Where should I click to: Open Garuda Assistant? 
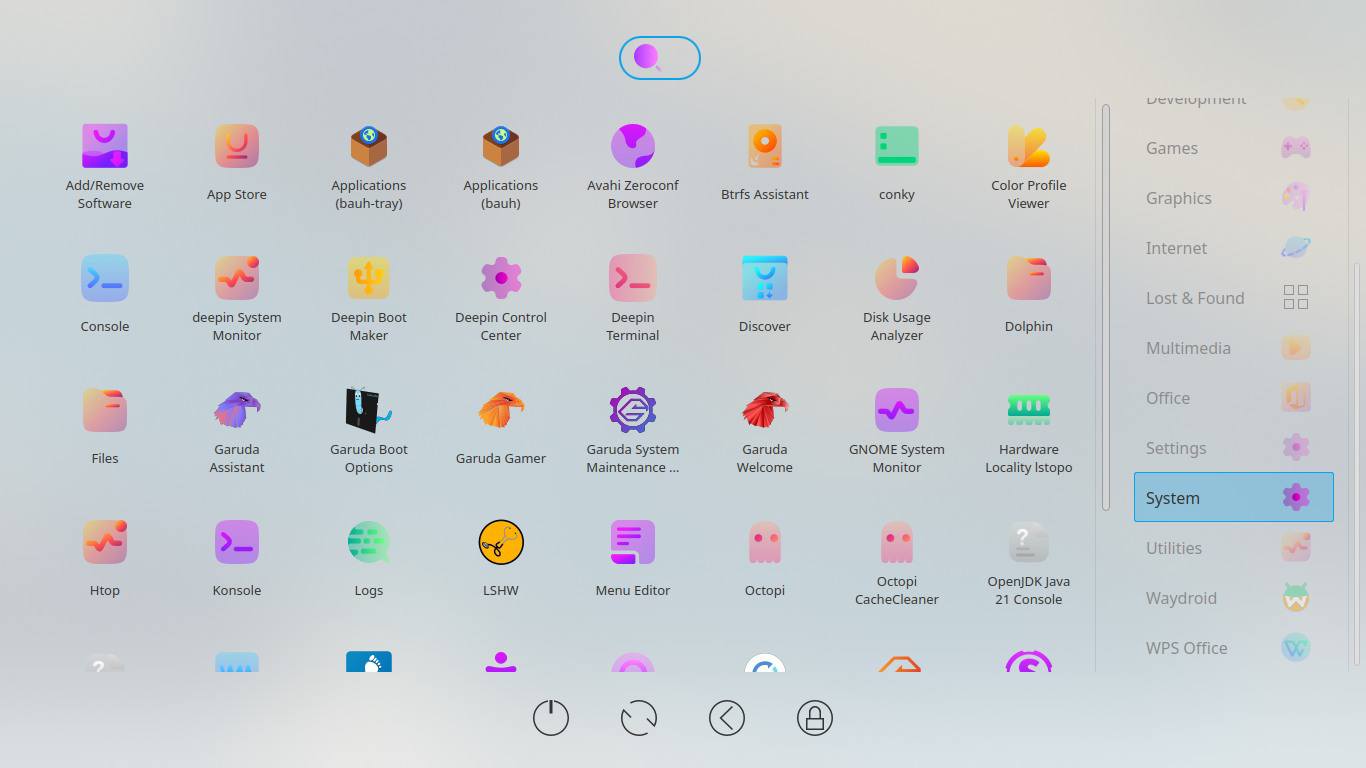(237, 429)
